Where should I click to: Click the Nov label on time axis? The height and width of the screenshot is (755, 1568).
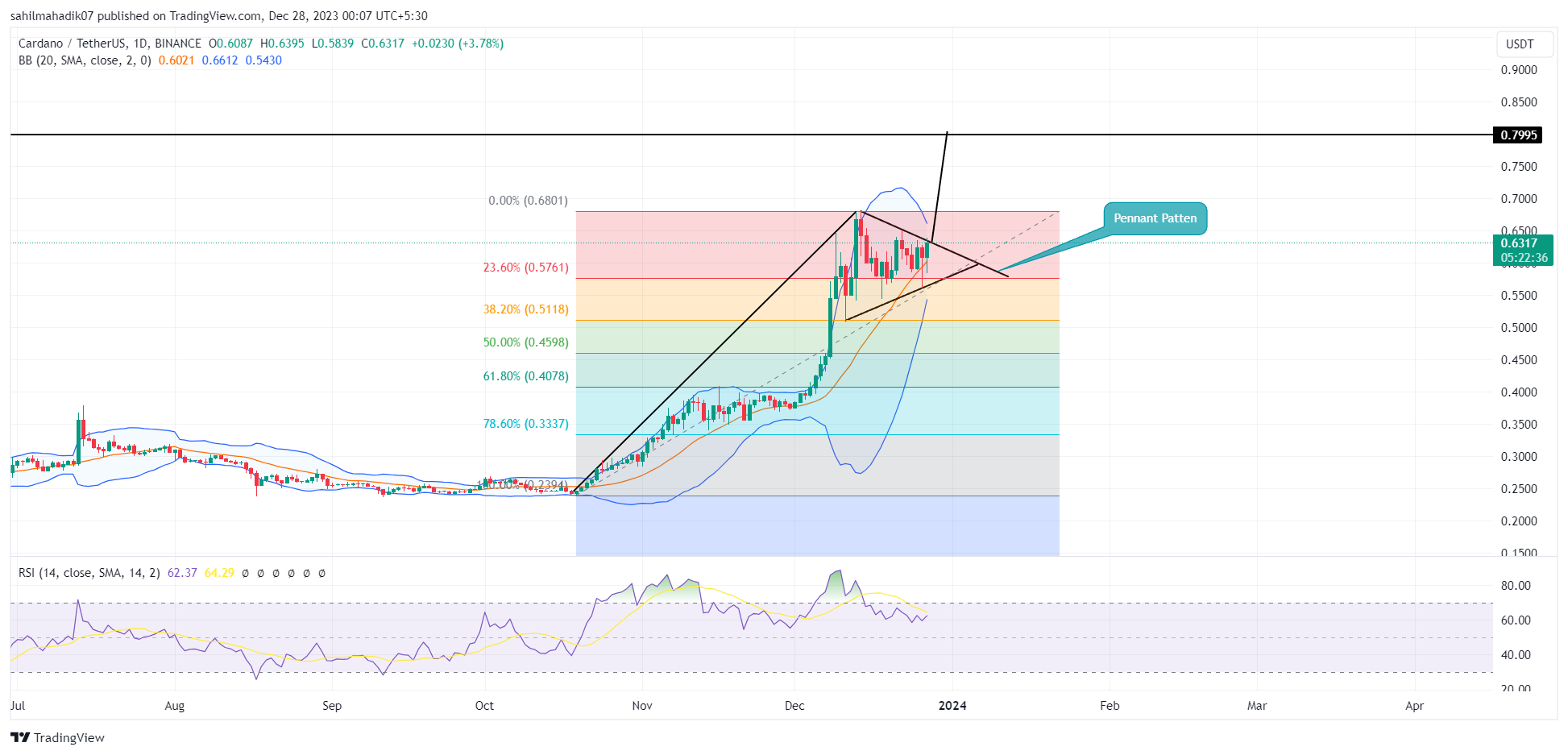642,706
